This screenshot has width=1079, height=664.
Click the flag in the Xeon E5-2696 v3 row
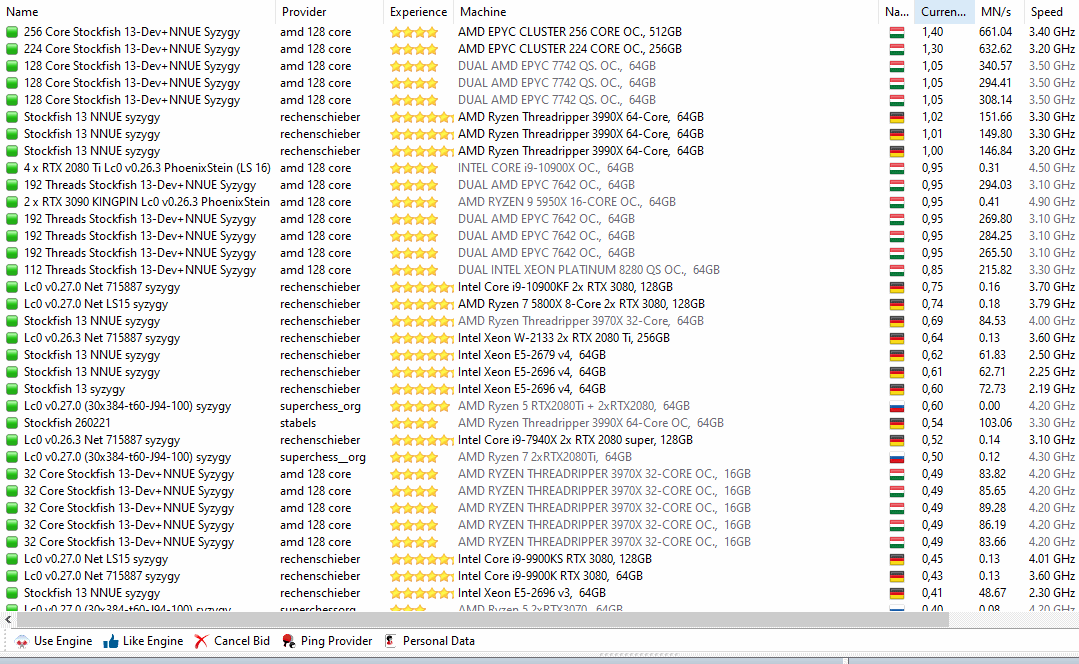[x=896, y=592]
